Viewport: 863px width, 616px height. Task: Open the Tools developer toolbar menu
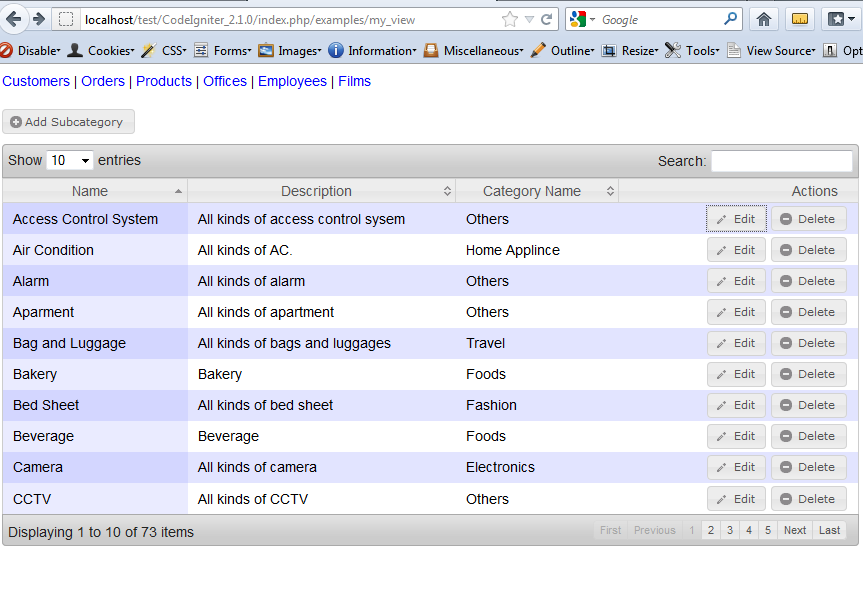coord(692,51)
